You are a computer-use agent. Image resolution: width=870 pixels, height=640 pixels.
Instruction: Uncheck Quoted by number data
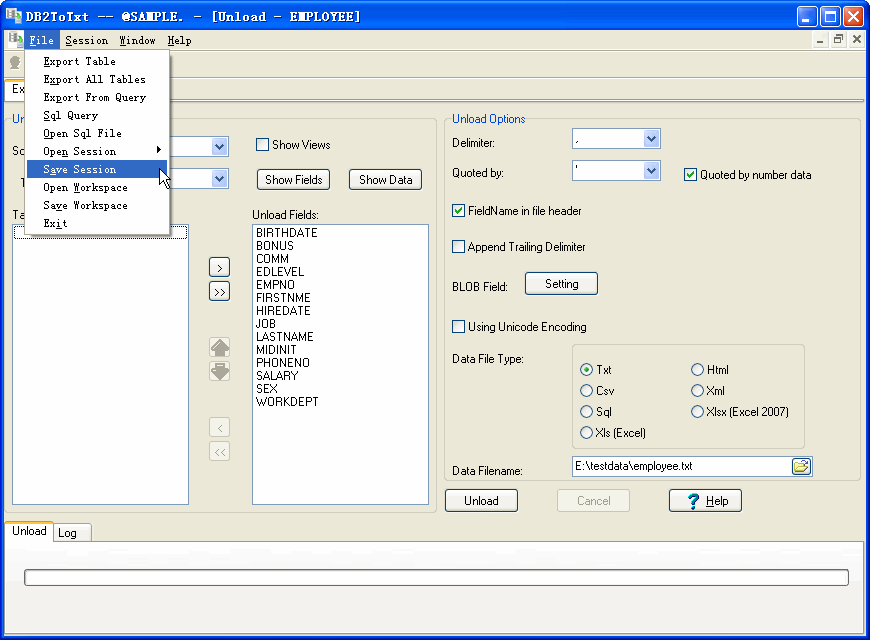pyautogui.click(x=690, y=175)
